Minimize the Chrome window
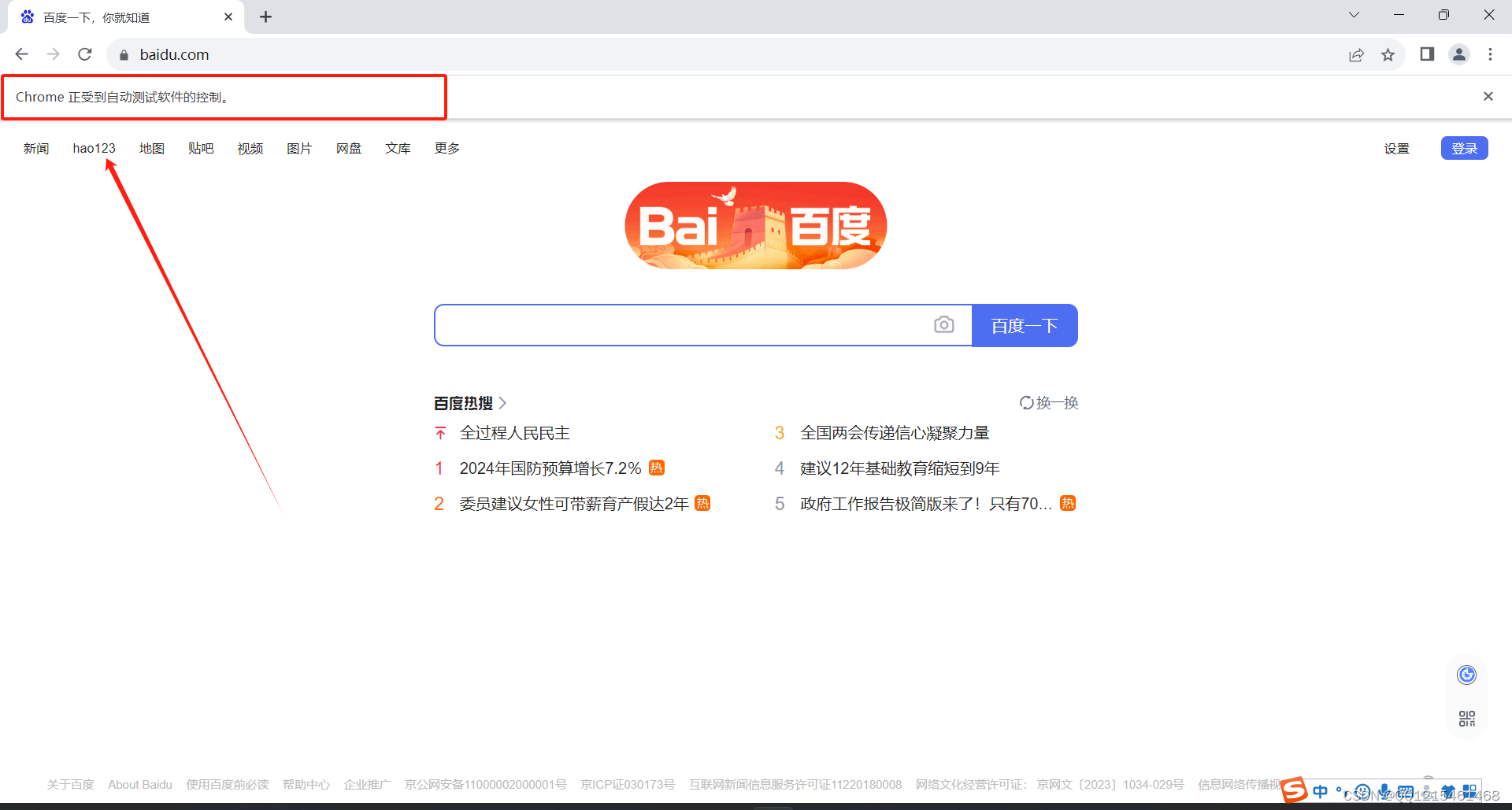 pyautogui.click(x=1399, y=15)
